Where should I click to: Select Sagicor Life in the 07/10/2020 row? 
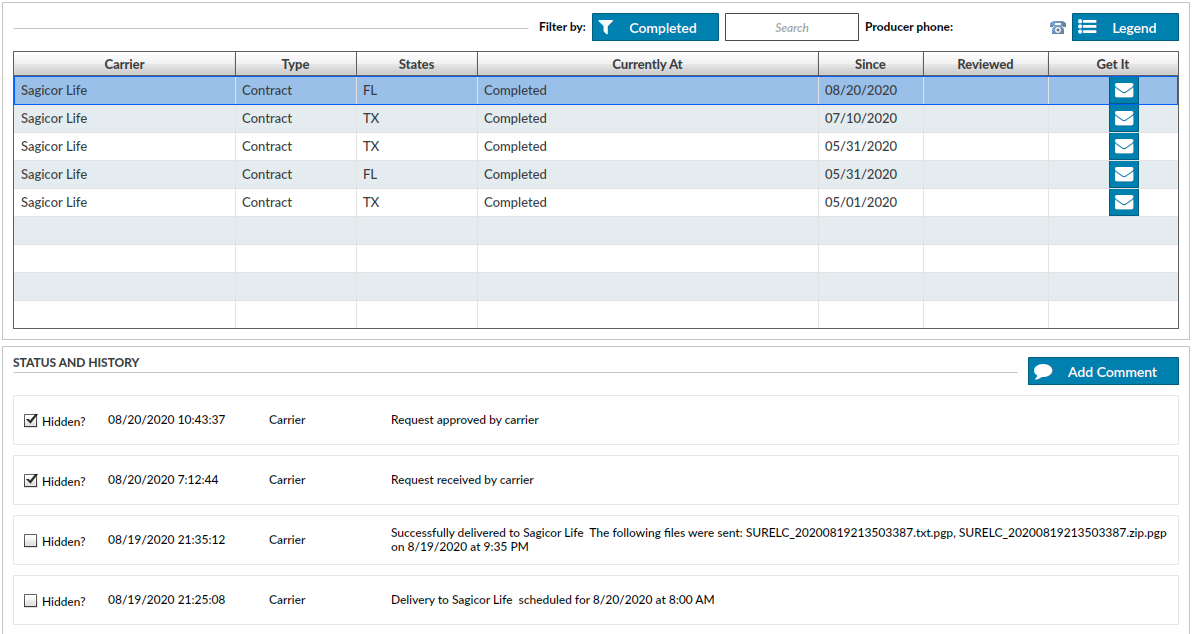[54, 119]
